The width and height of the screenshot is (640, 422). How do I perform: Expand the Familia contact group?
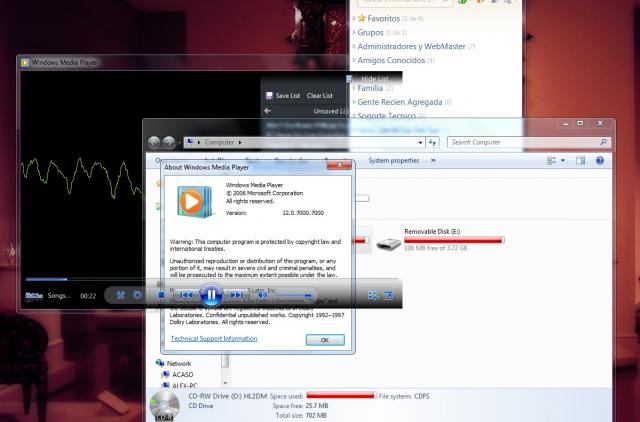tap(353, 88)
